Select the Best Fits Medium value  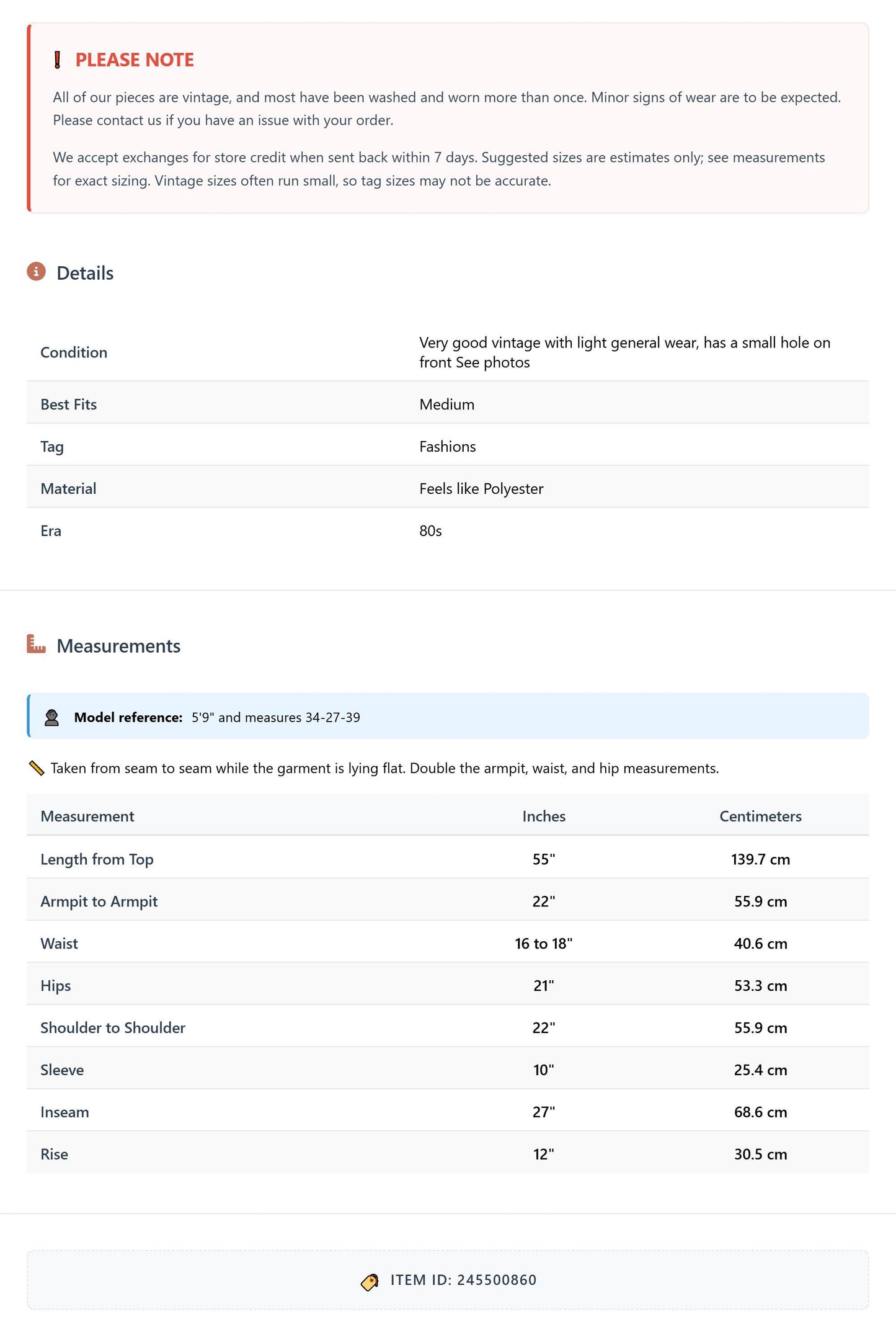tap(446, 405)
